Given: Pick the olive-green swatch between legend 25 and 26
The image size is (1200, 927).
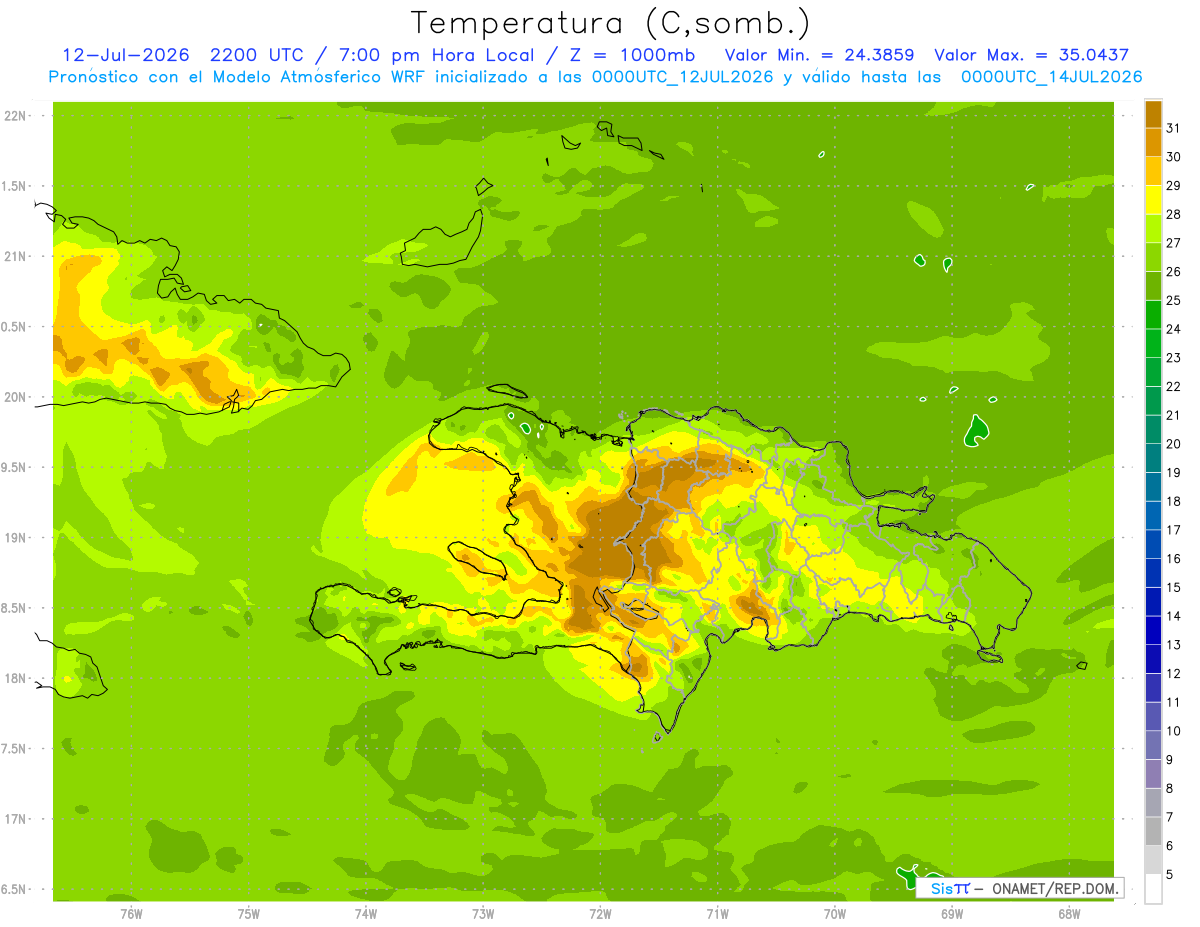Looking at the screenshot, I should tap(1153, 286).
